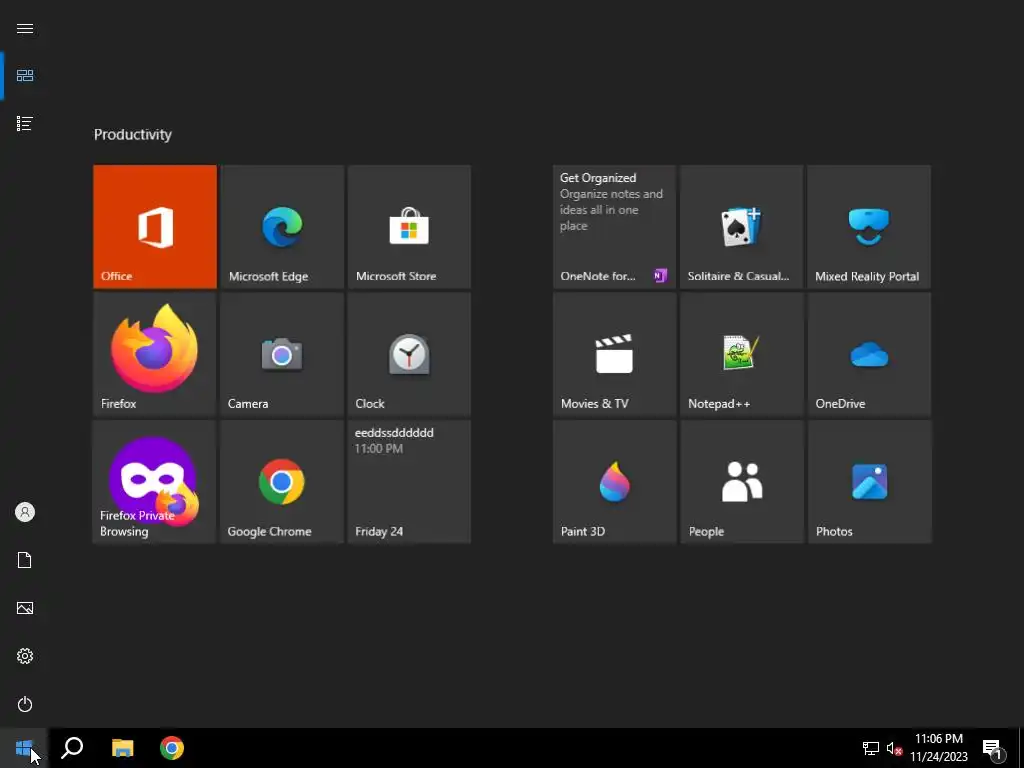Screen dimensions: 1024x768
Task: Switch to the Pinned tiles view
Action: pos(25,76)
